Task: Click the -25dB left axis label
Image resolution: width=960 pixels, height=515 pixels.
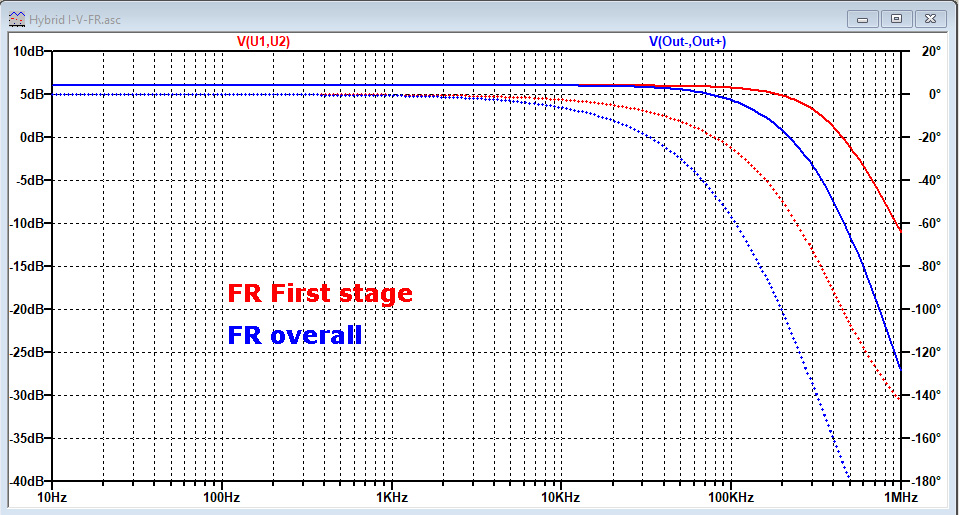Action: 27,352
